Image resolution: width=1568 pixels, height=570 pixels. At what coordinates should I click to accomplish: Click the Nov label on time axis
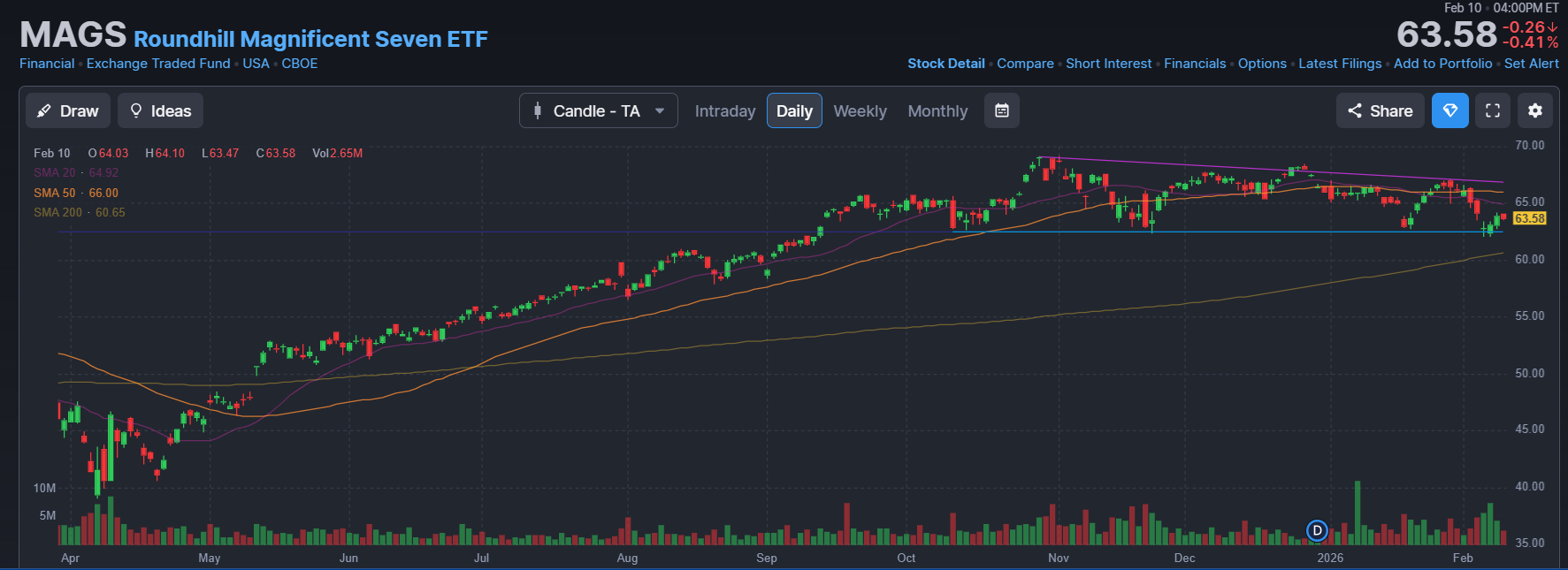pos(1059,558)
